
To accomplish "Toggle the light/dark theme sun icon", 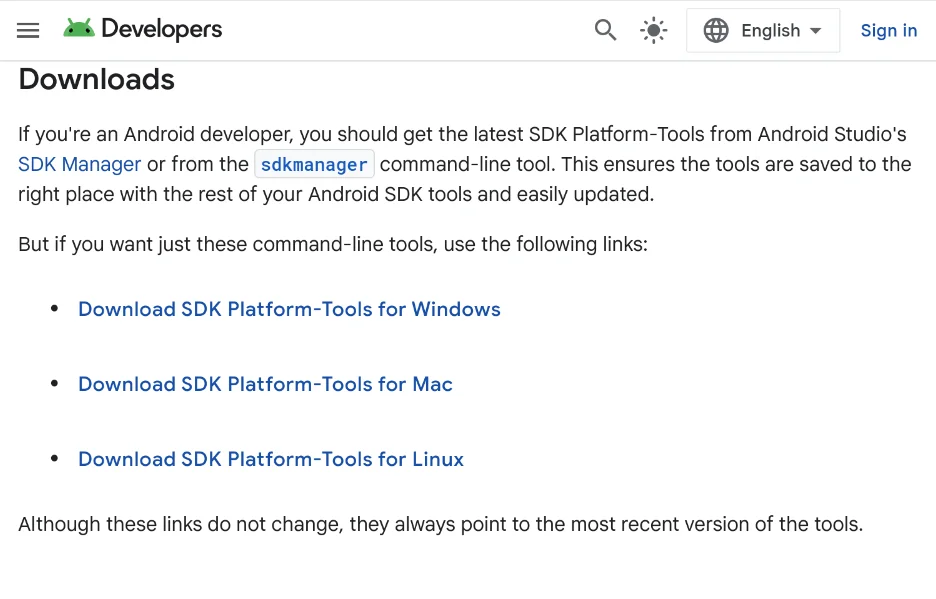I will (654, 30).
